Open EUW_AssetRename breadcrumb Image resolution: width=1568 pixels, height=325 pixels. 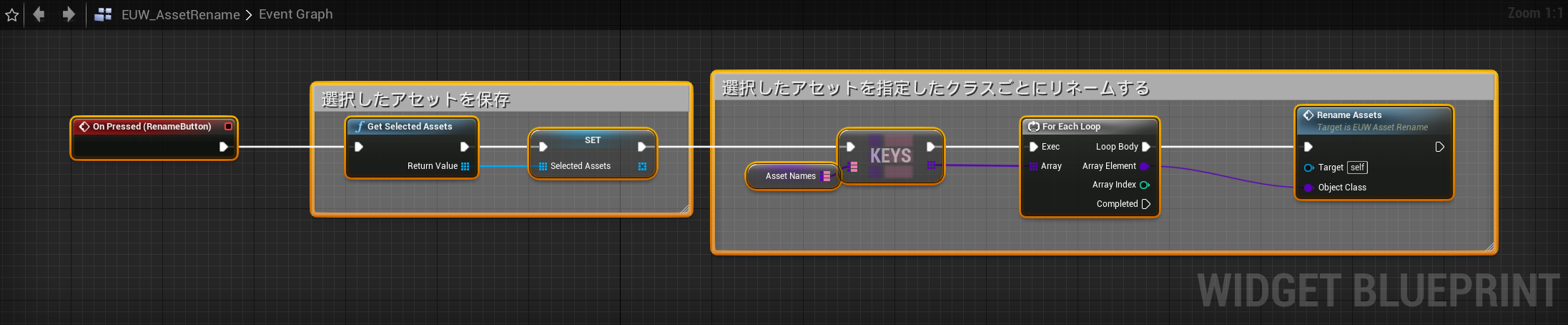tap(180, 14)
